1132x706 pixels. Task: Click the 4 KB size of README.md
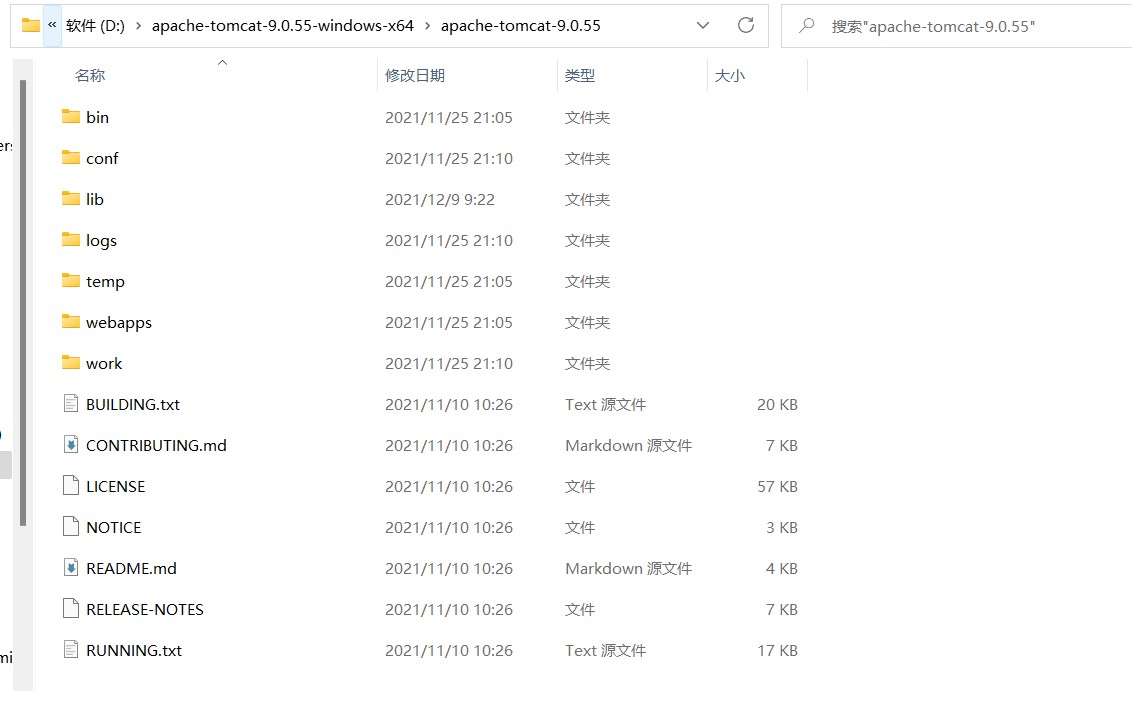pos(782,569)
